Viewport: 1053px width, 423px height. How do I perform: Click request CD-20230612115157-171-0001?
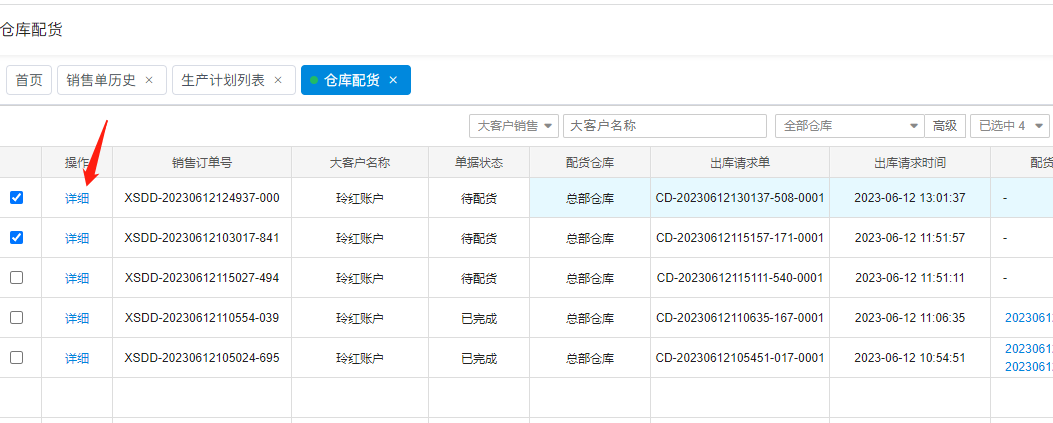point(740,238)
